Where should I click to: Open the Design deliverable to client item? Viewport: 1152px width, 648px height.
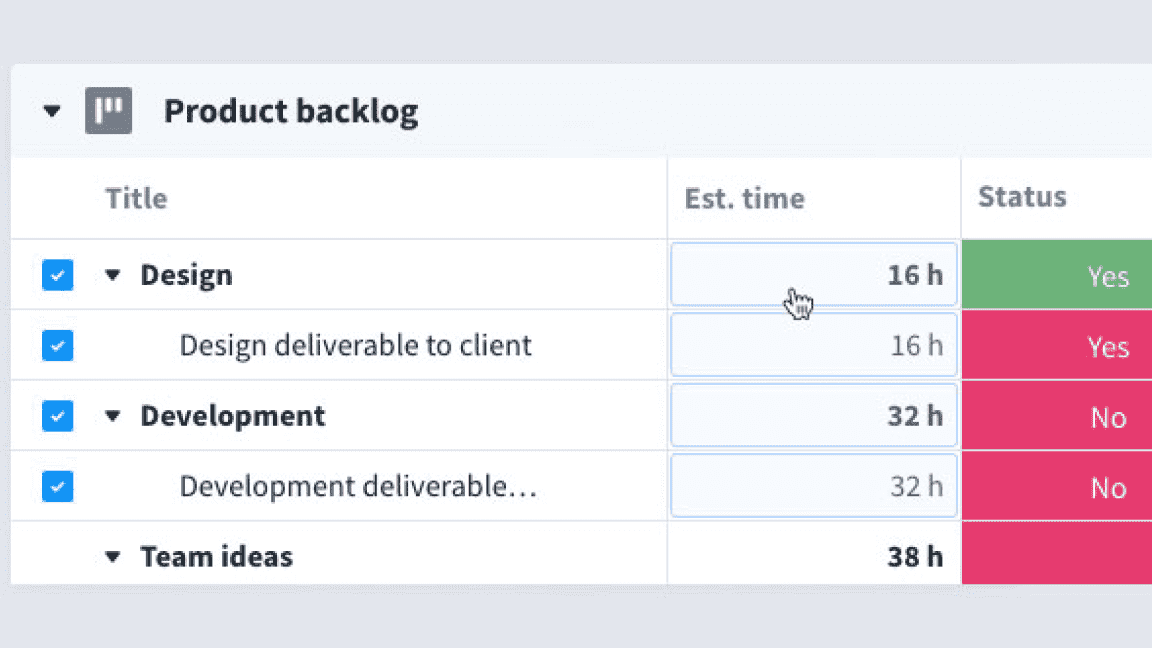[355, 346]
